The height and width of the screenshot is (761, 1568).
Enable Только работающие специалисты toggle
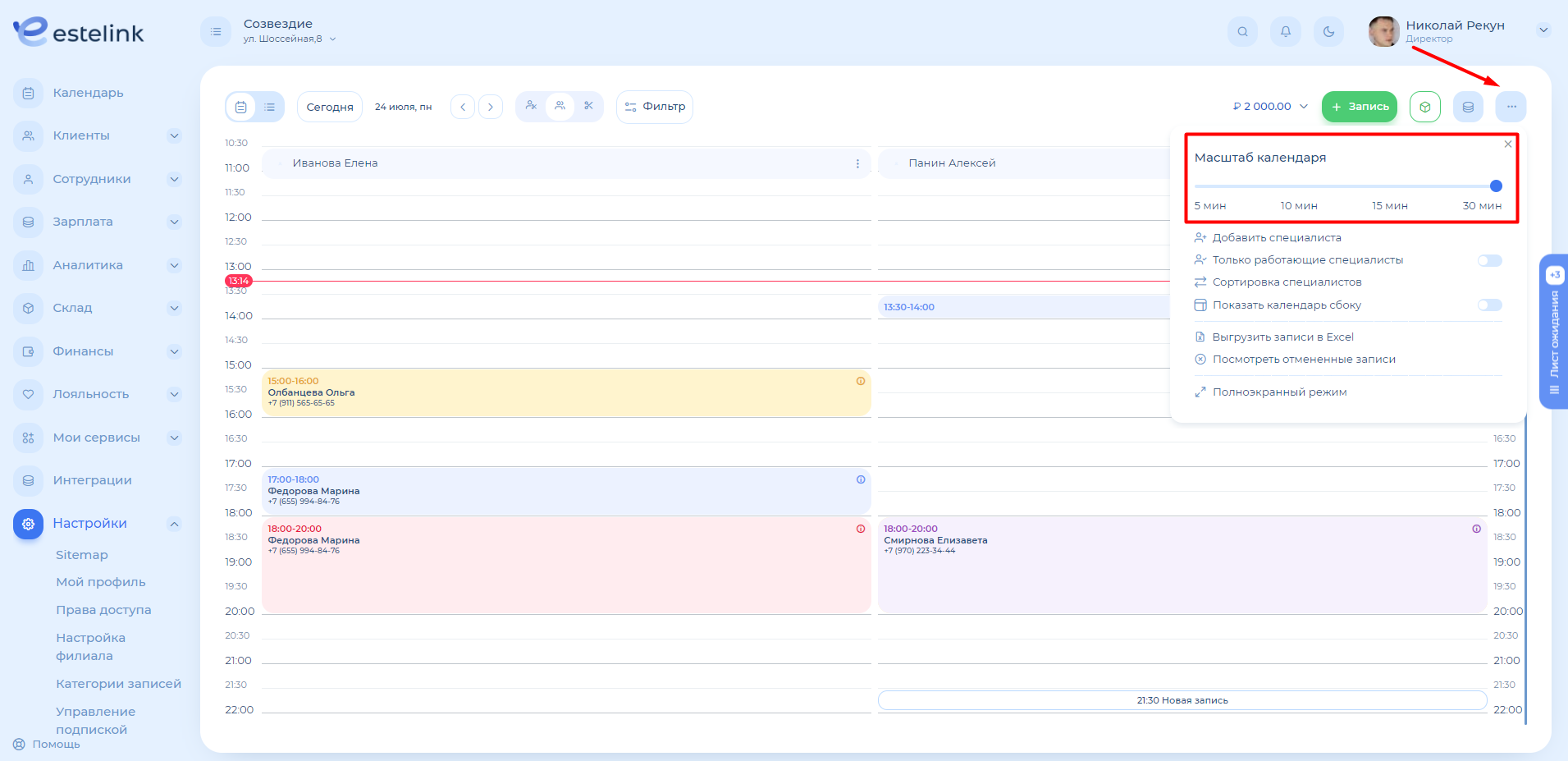(1489, 260)
